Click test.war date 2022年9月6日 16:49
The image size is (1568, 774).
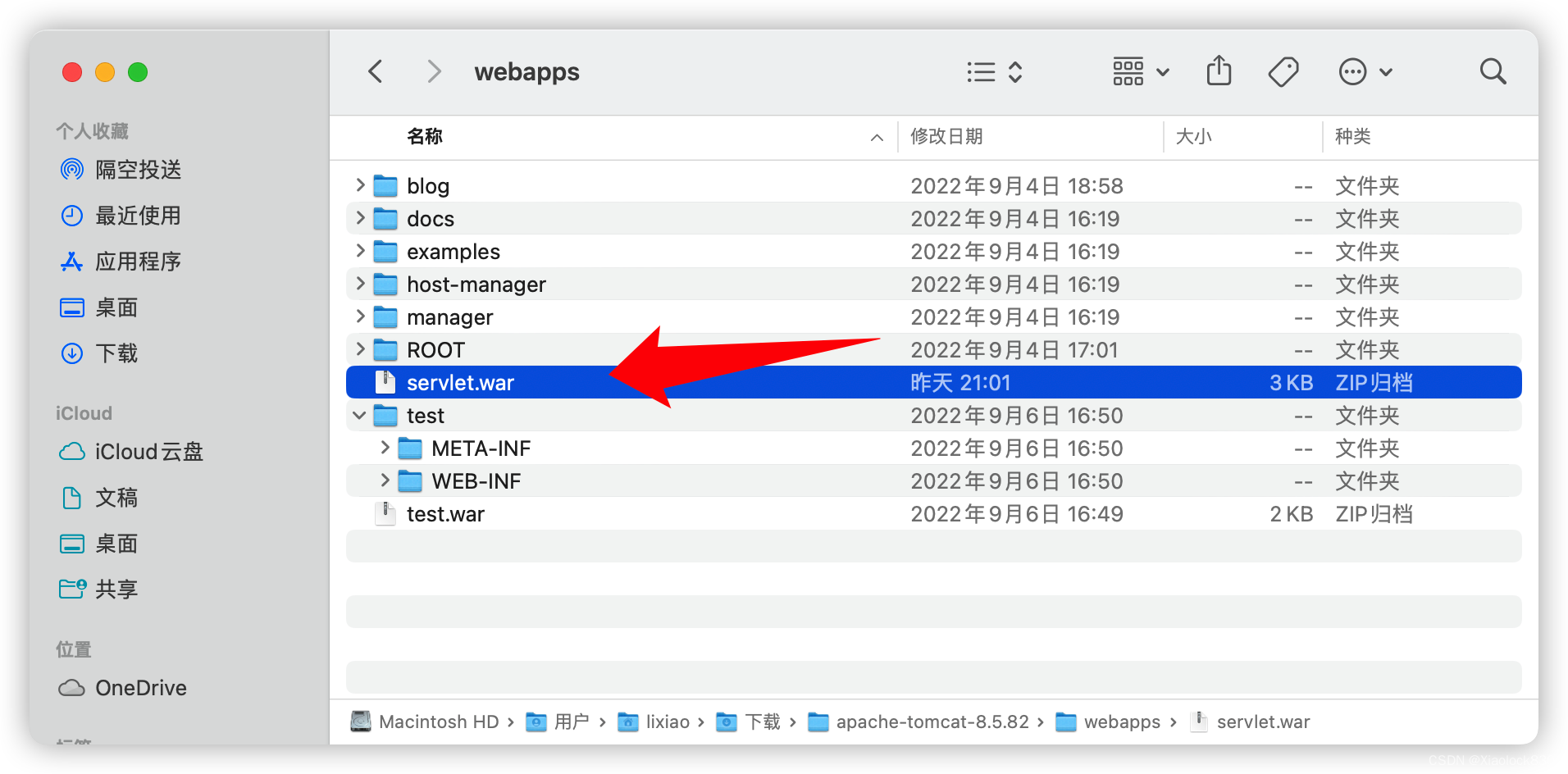click(1016, 514)
